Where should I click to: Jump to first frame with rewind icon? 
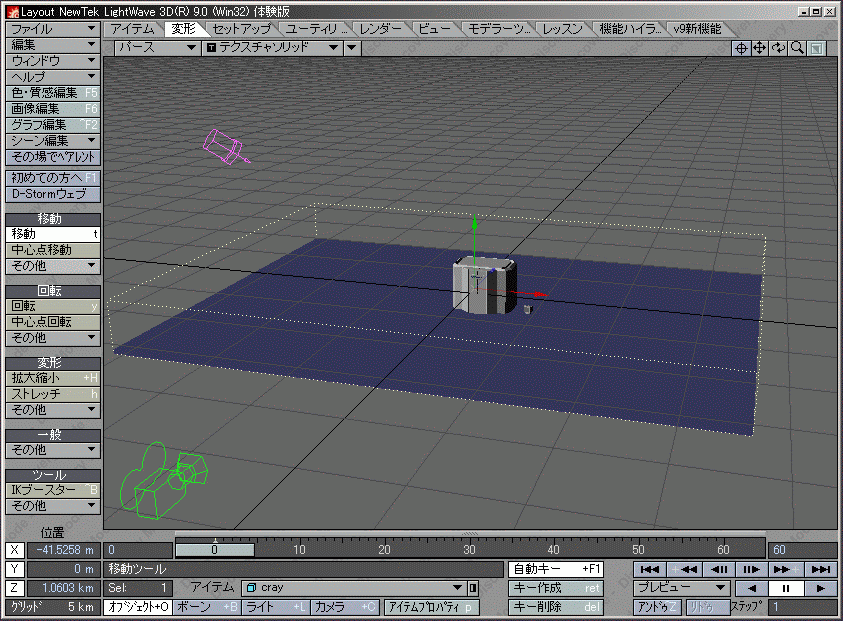650,569
